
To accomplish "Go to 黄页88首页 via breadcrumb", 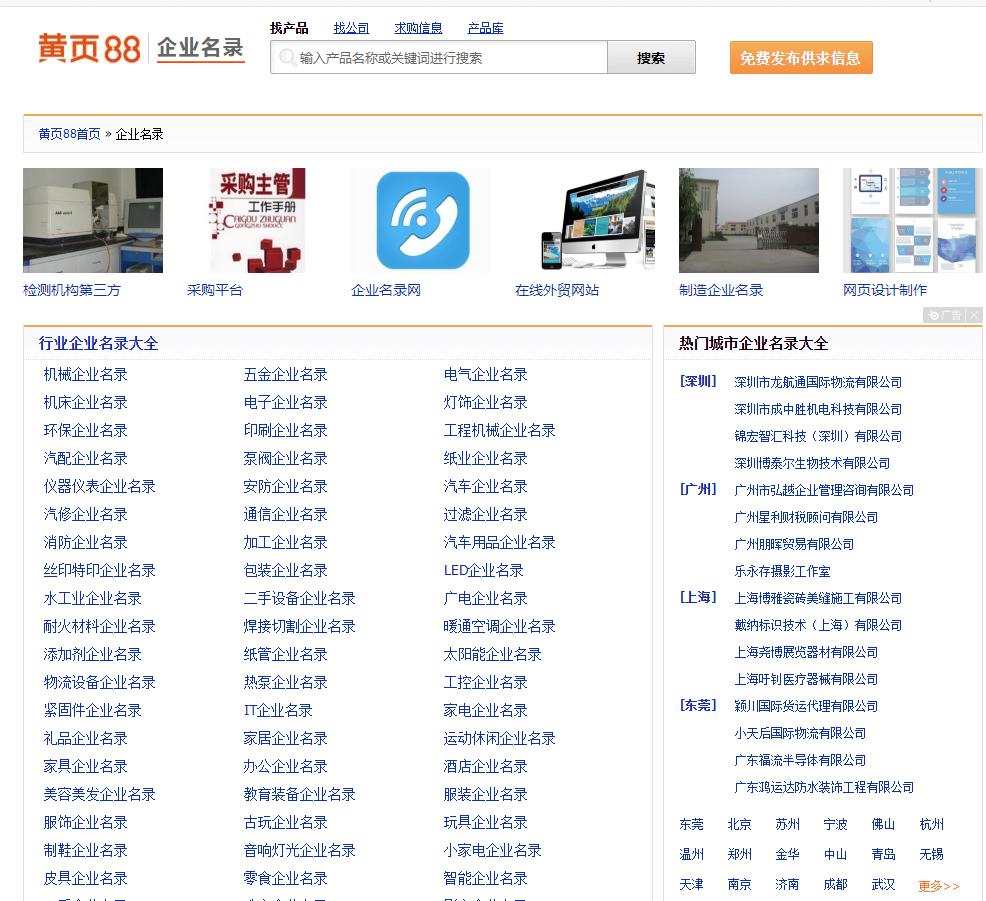I will coord(71,131).
